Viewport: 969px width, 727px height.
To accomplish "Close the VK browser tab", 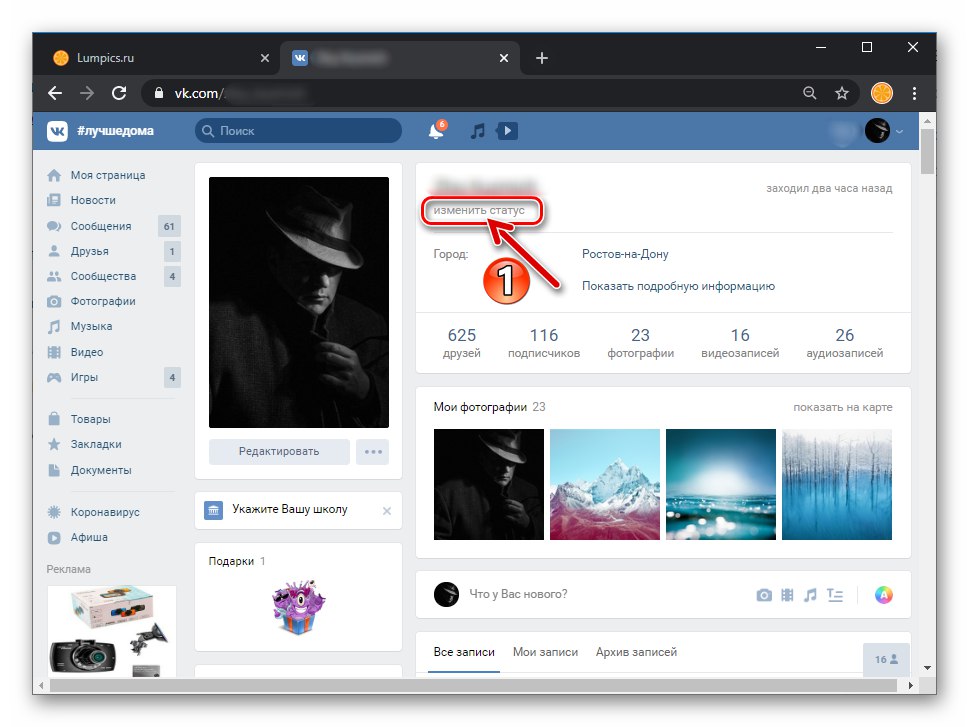I will pyautogui.click(x=504, y=58).
